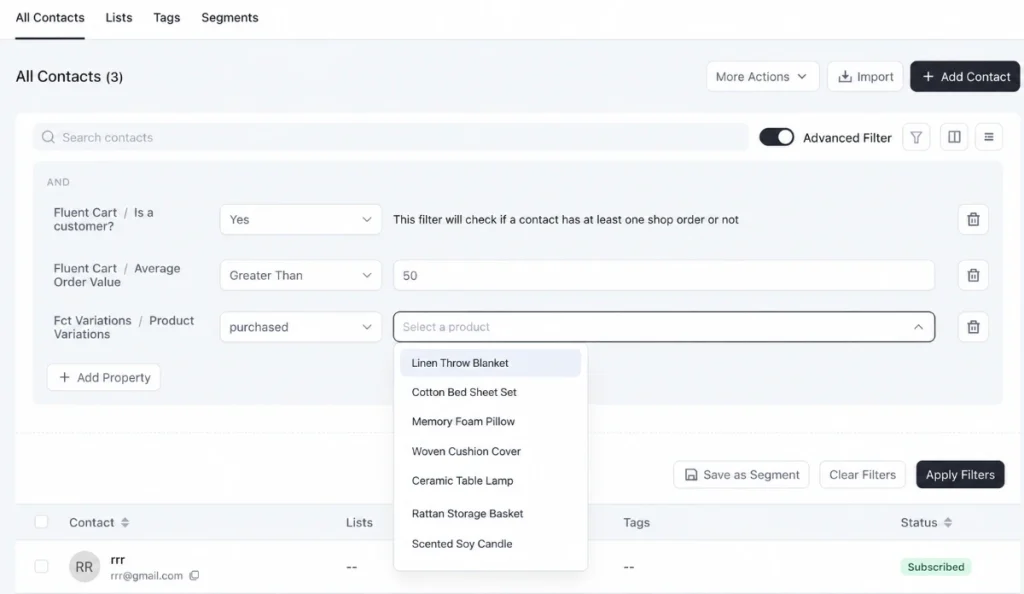1024x594 pixels.
Task: Click the Subscribed status badge
Action: (x=936, y=567)
